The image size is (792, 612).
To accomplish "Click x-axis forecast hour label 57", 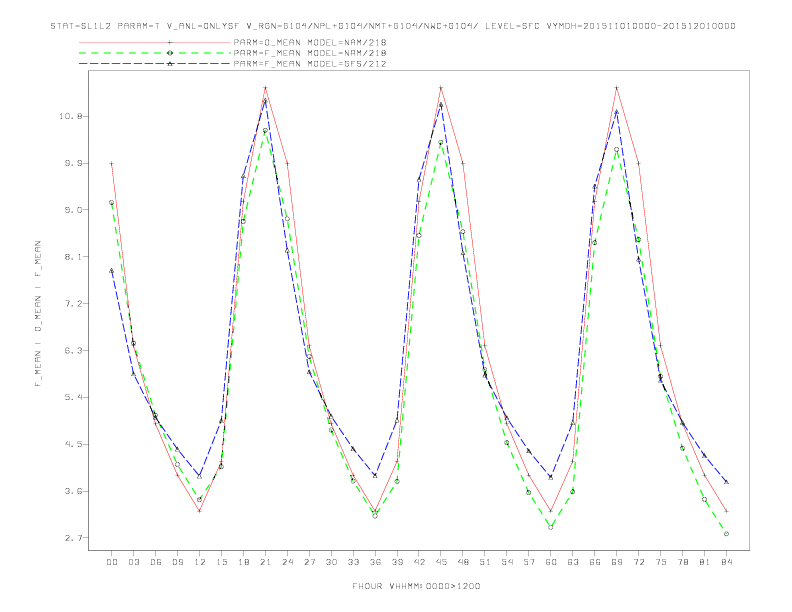I will point(529,562).
